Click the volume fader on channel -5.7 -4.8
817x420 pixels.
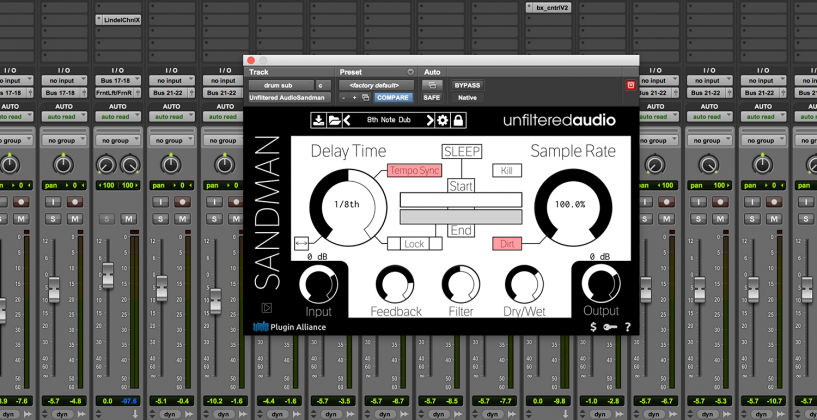[x=54, y=290]
